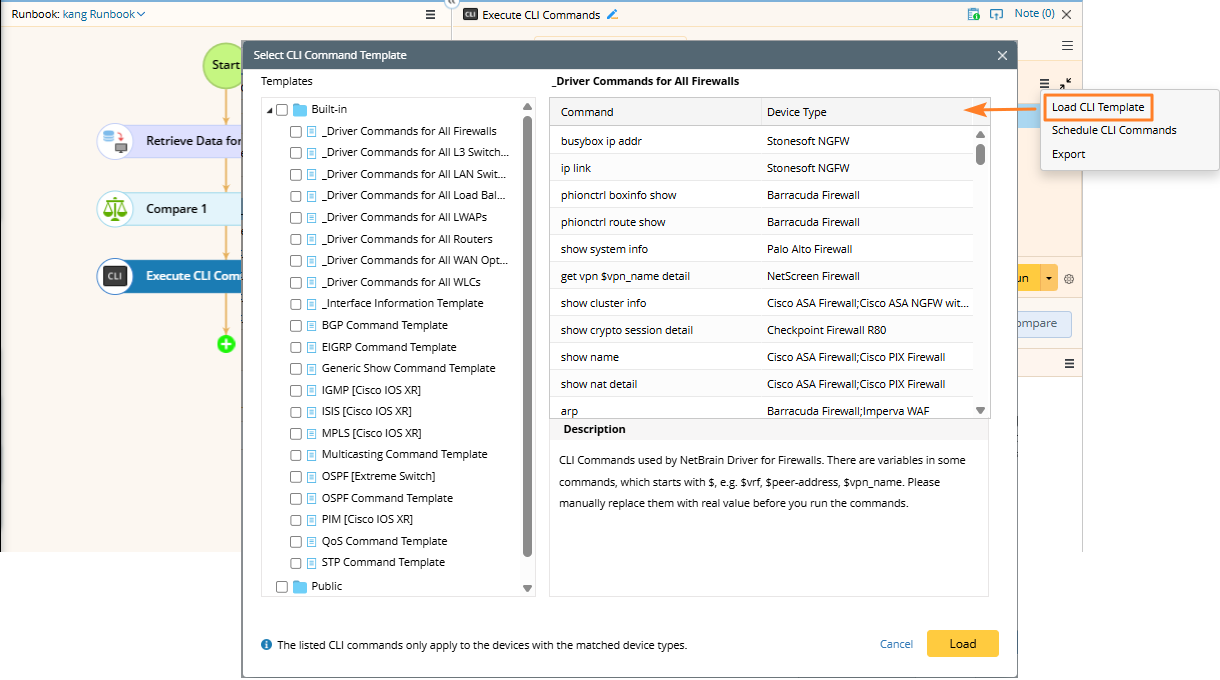Click the Cancel link
Screen dimensions: 1220x680
896,644
